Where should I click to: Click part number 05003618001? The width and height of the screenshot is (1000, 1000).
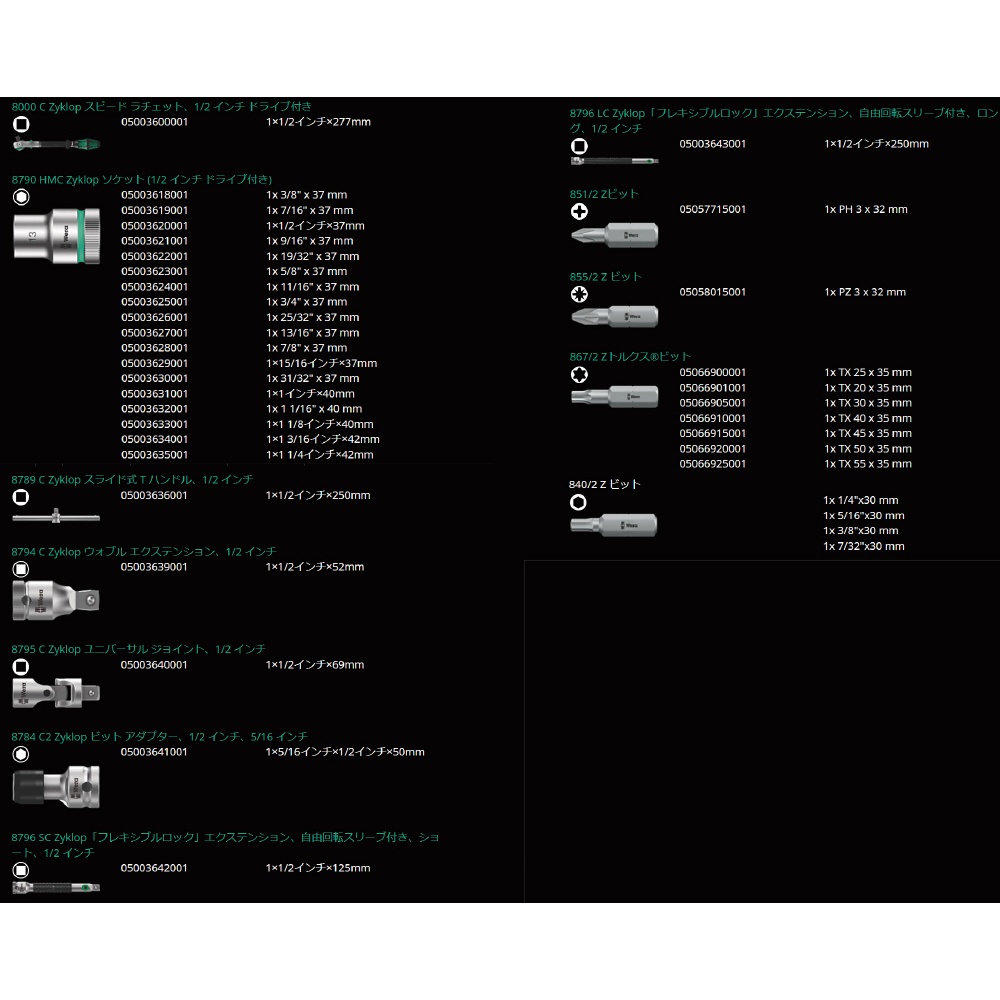155,195
